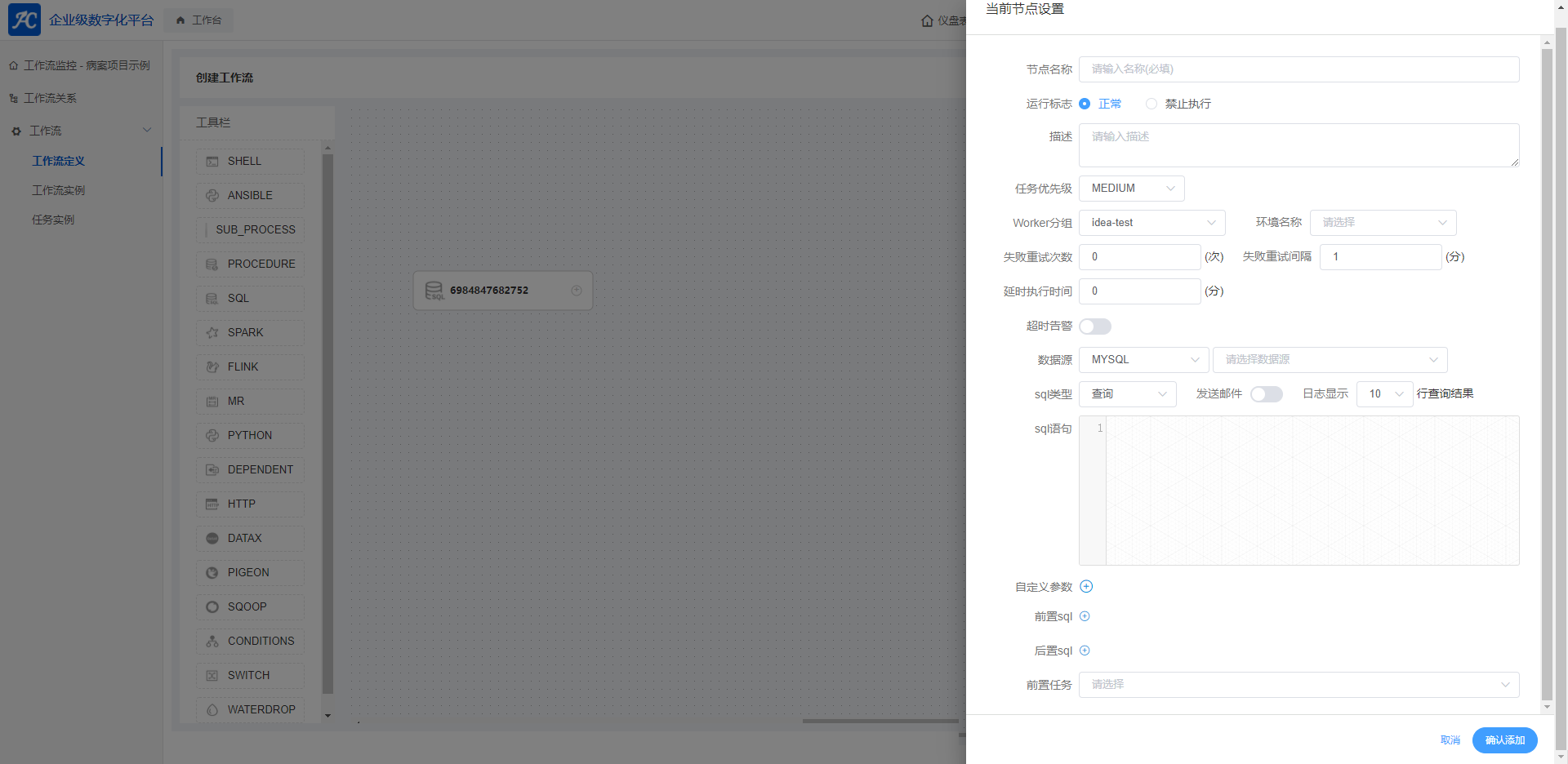This screenshot has width=1568, height=764.
Task: Click the 取消 button
Action: pos(1450,740)
